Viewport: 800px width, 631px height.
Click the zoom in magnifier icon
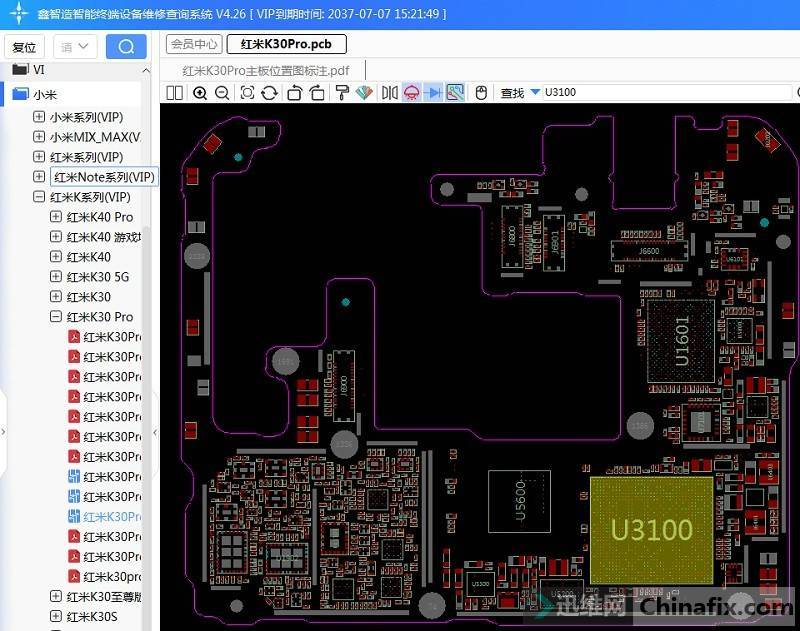[200, 93]
